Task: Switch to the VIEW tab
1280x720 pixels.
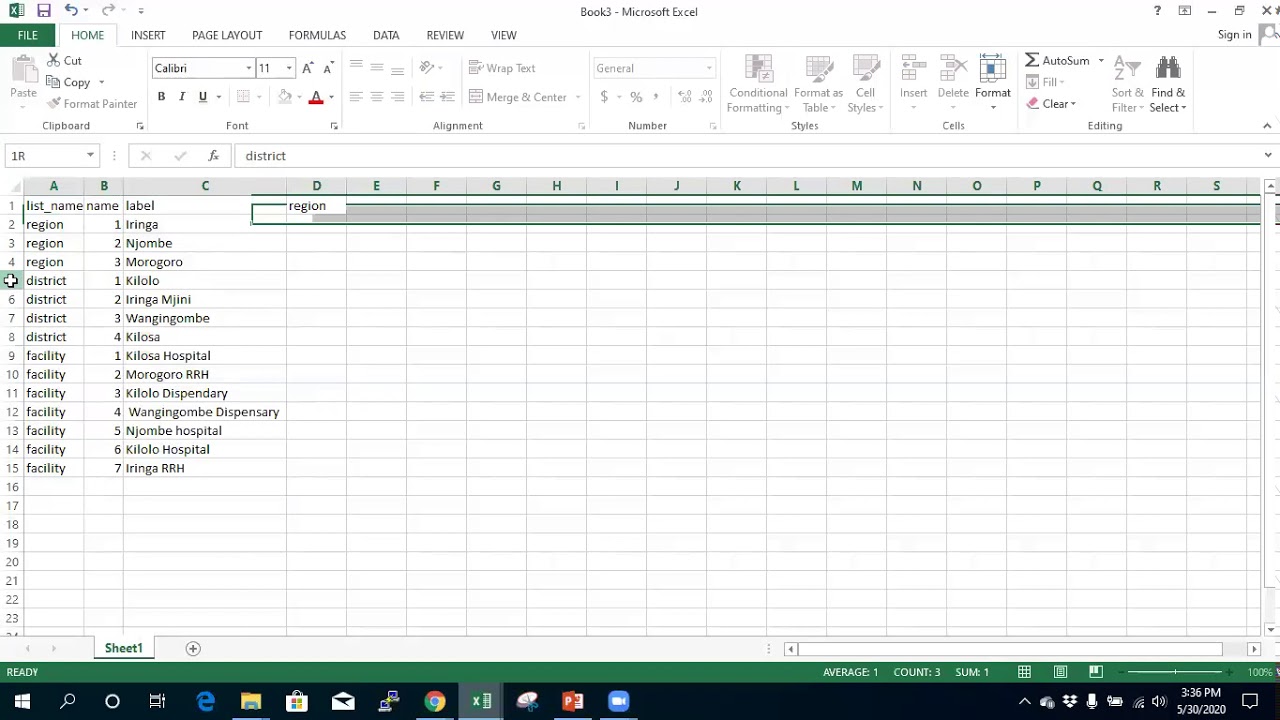Action: [504, 35]
